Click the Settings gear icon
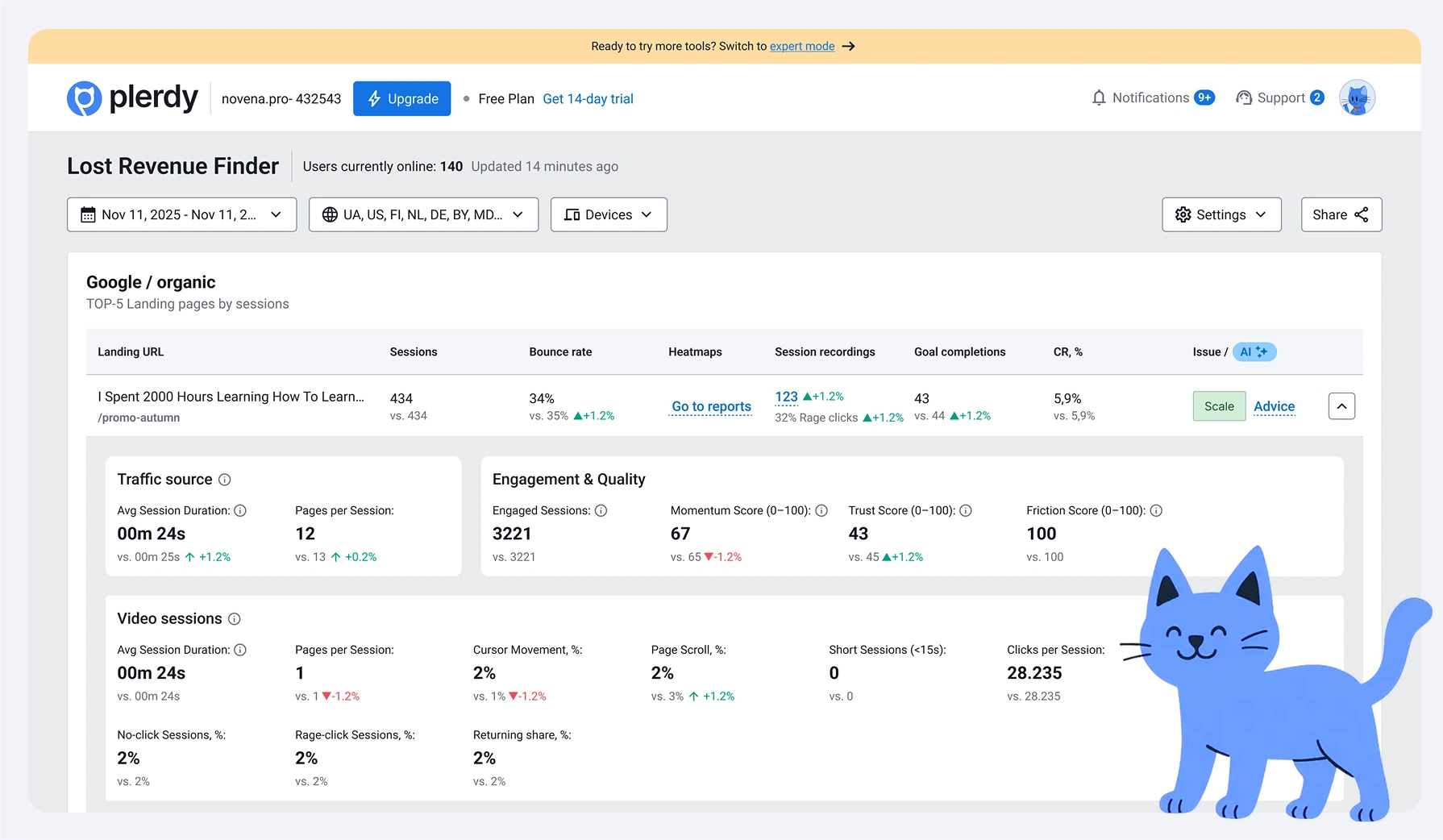Screen dimensions: 1443x840 pos(1183,214)
